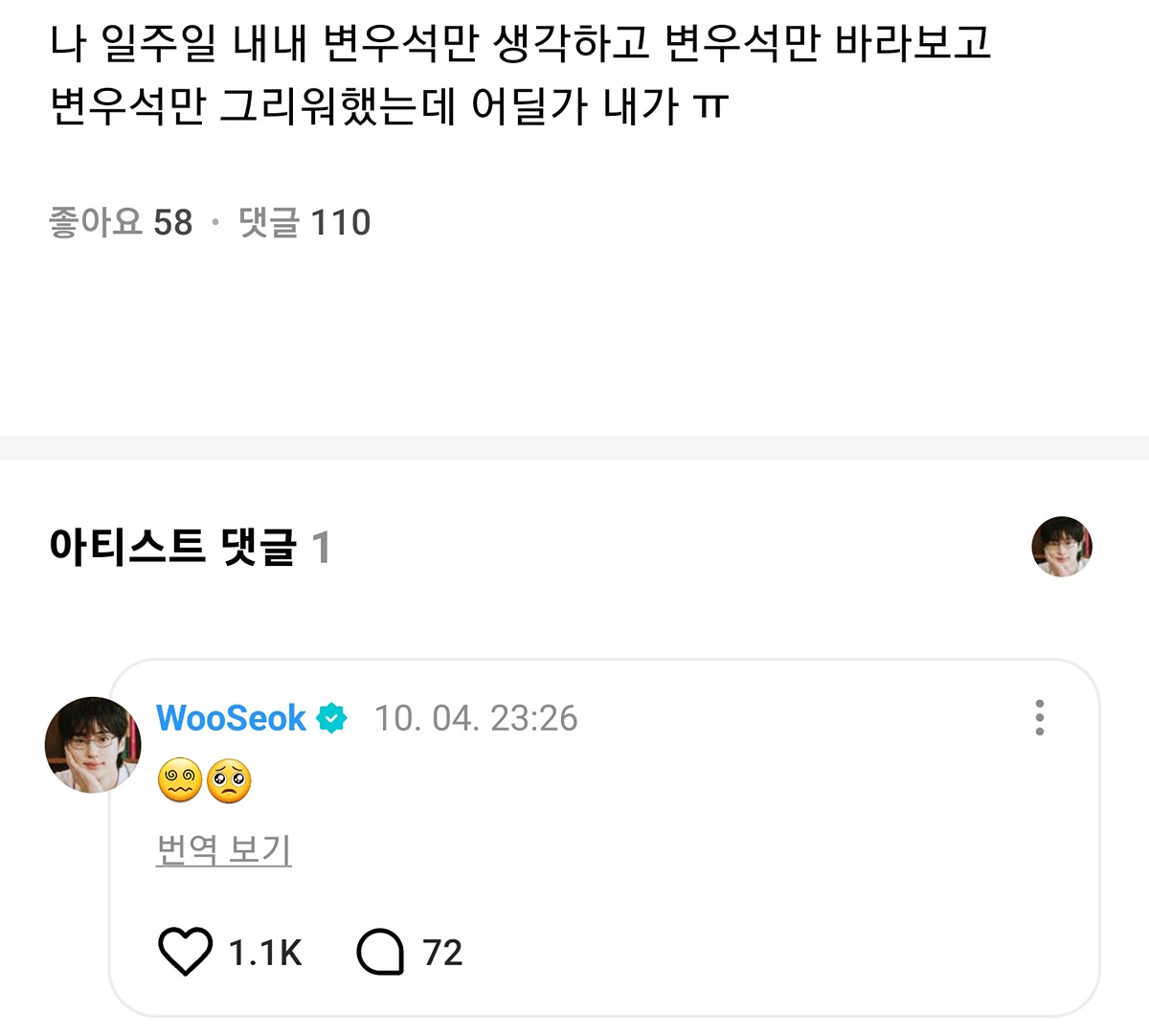Tap the artist avatar beside 아티스트 댓글 header
This screenshot has width=1149, height=1036.
pyautogui.click(x=1062, y=547)
